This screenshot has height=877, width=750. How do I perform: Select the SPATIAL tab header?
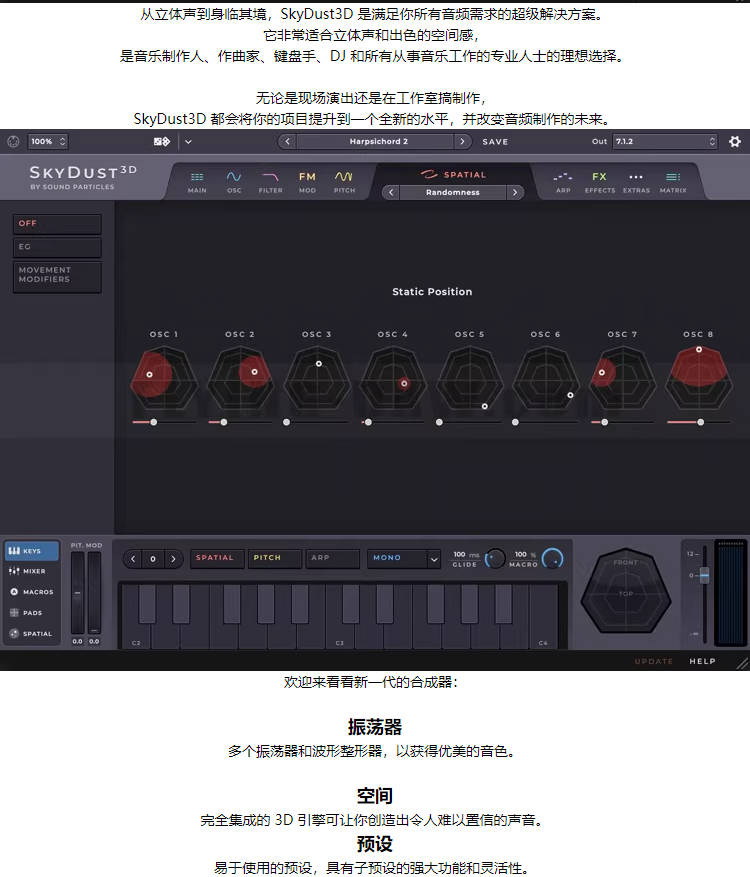point(453,175)
